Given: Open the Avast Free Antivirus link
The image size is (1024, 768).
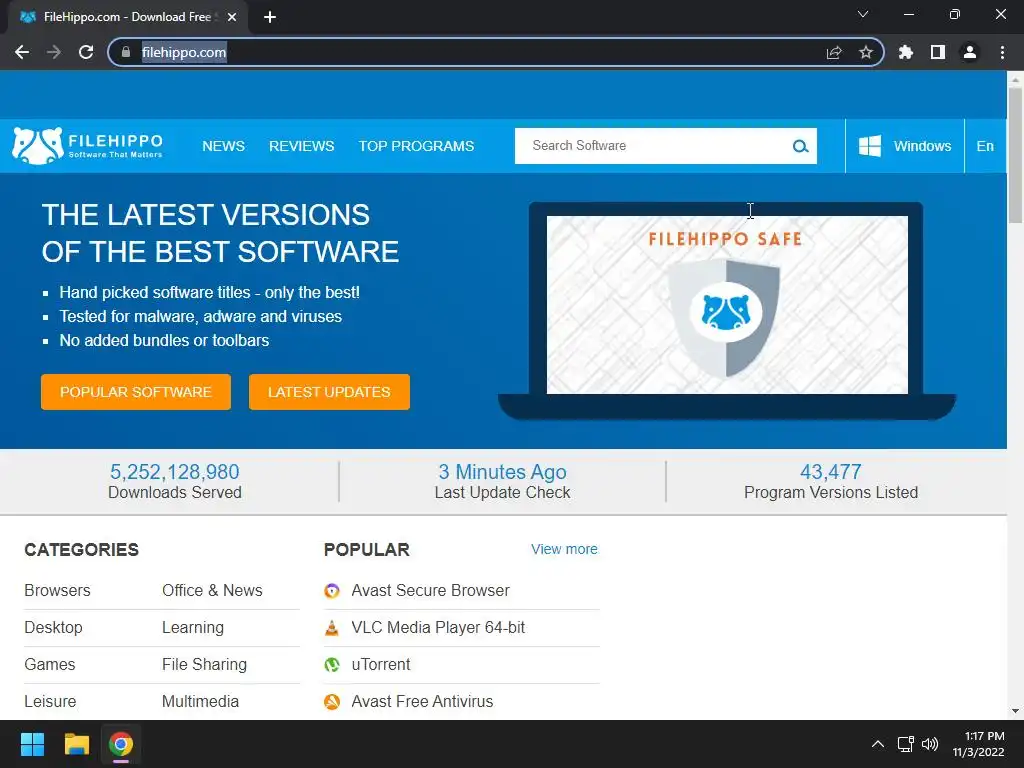Looking at the screenshot, I should click(422, 701).
